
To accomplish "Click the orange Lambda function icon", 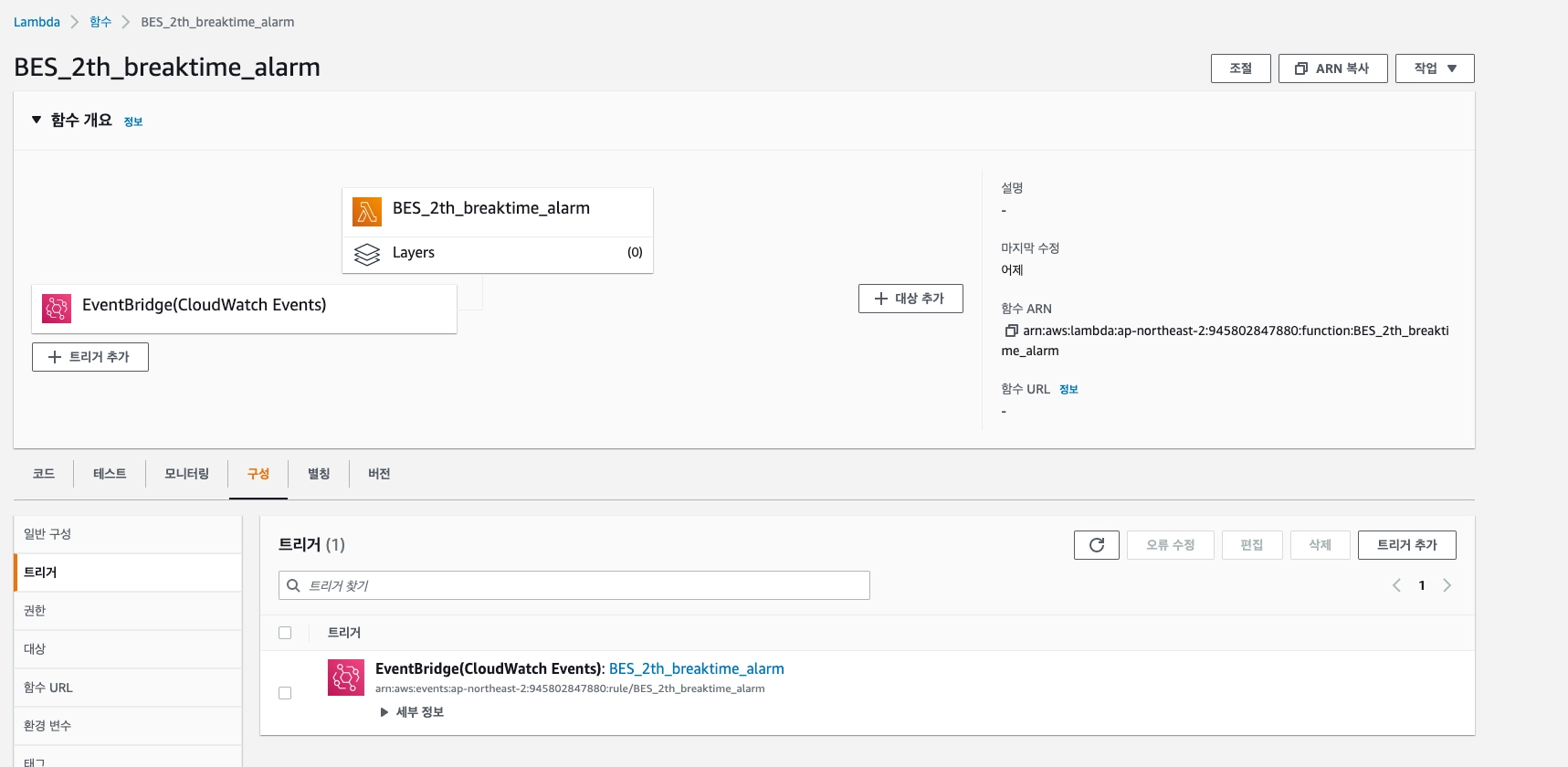I will point(367,212).
